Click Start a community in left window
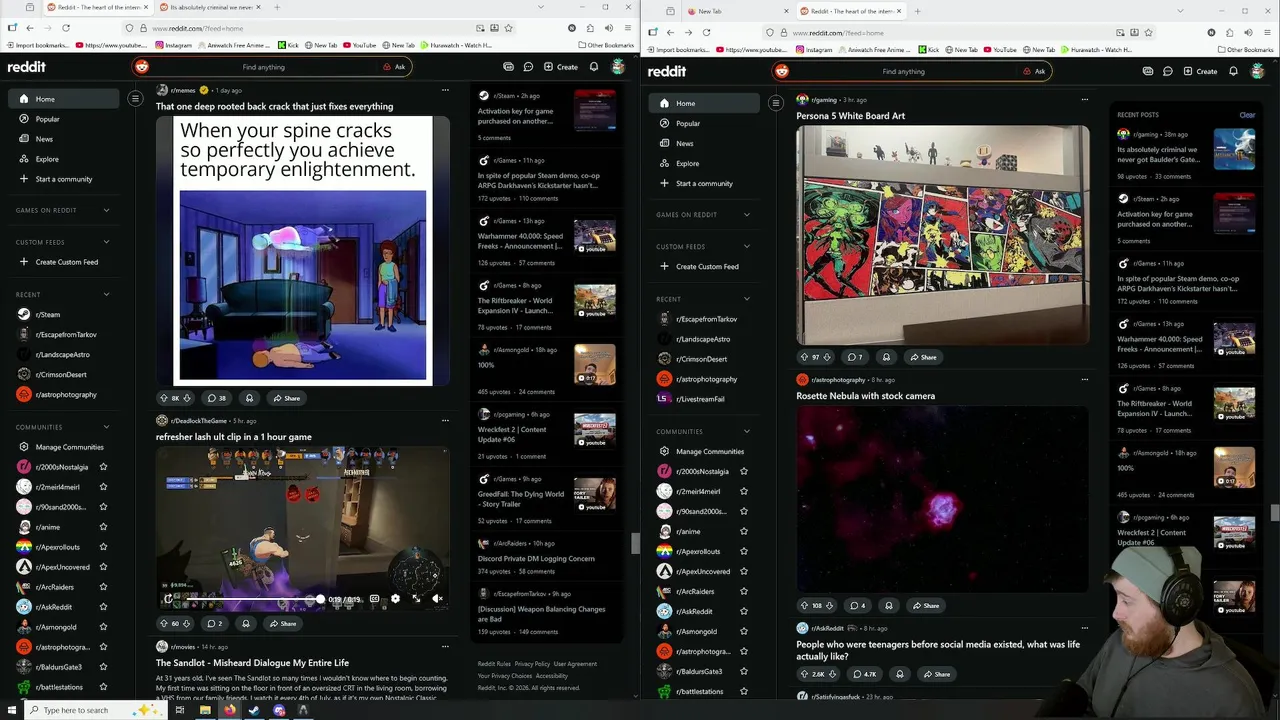The image size is (1280, 720). 64,179
